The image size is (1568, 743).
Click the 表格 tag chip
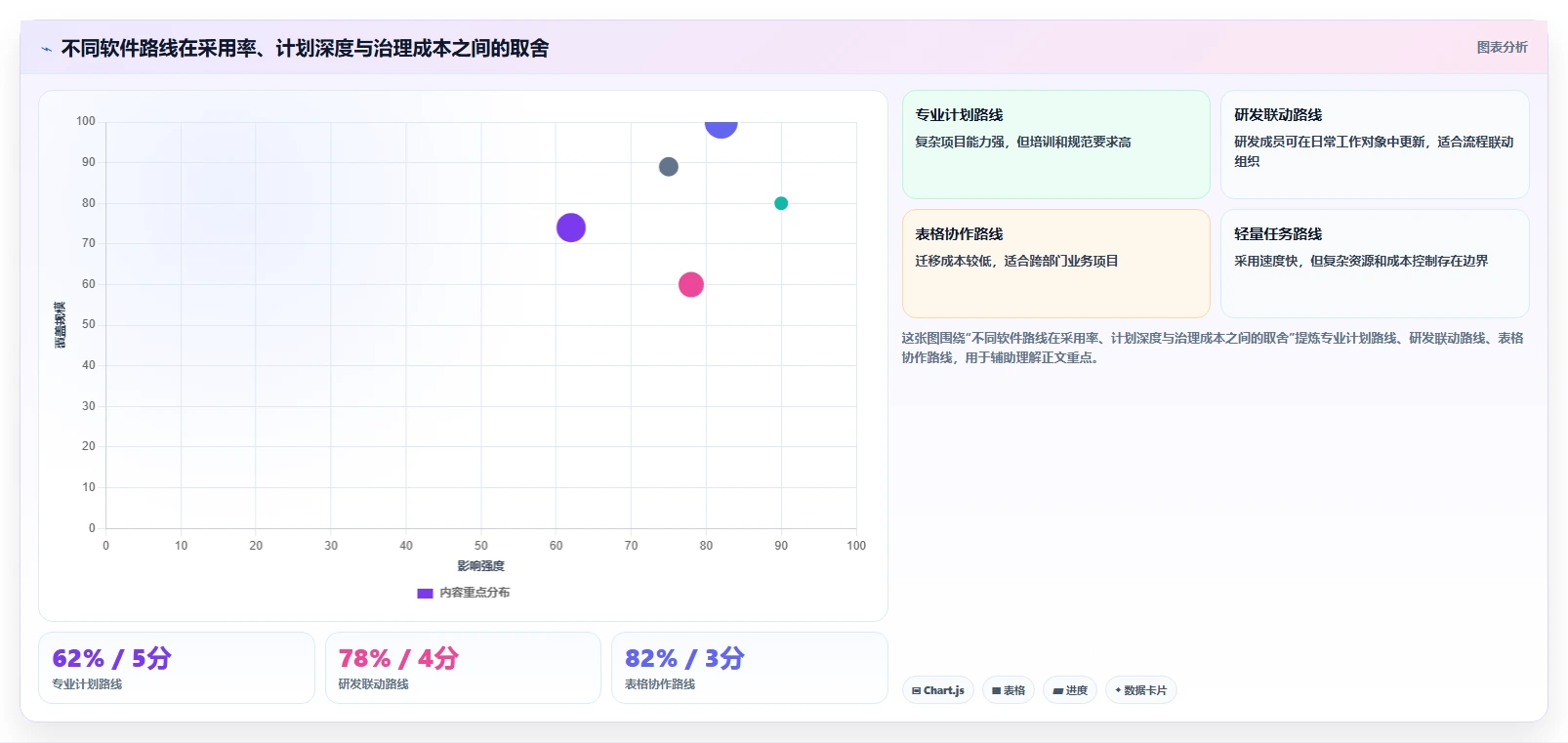tap(1009, 690)
